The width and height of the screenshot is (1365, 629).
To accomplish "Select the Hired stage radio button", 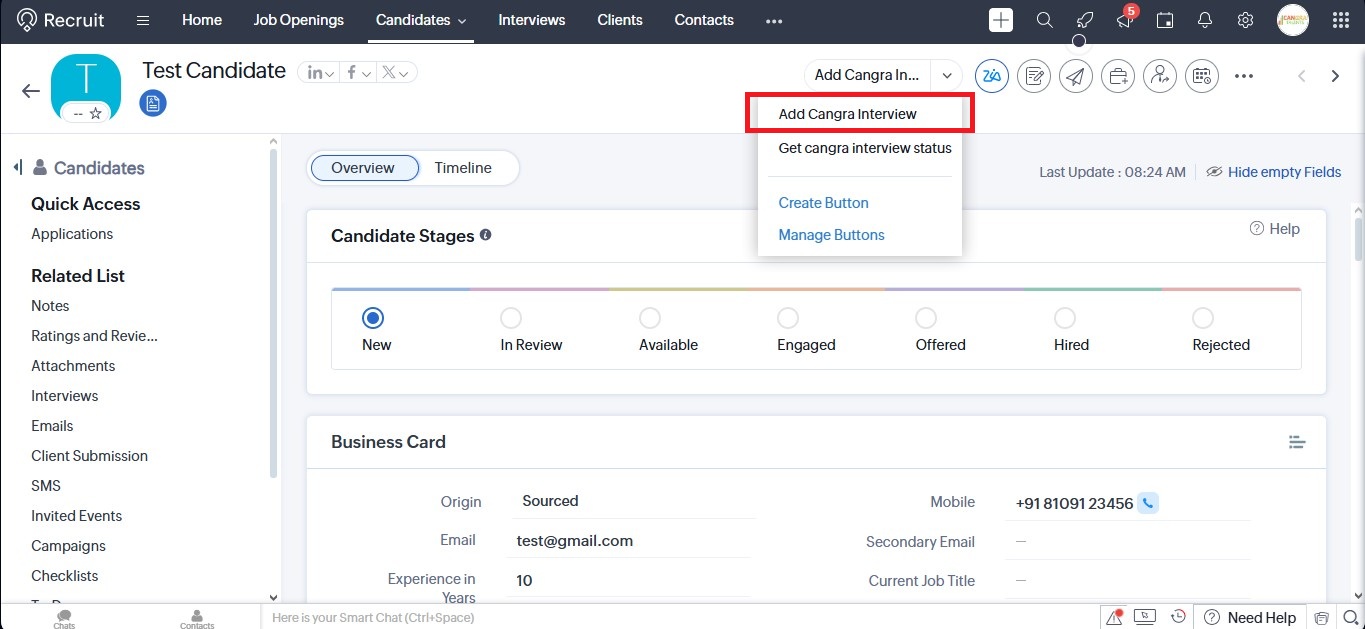I will [1065, 318].
